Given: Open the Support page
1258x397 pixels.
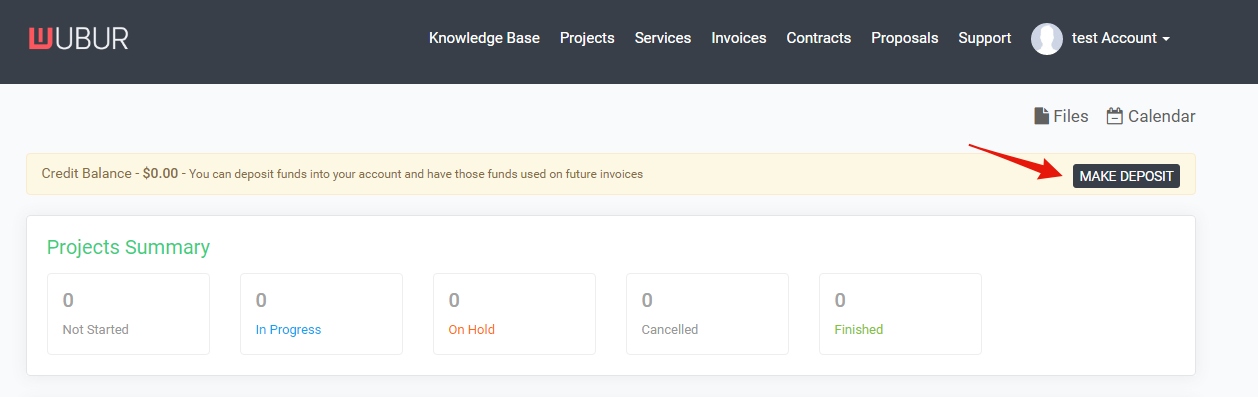Looking at the screenshot, I should (x=985, y=38).
